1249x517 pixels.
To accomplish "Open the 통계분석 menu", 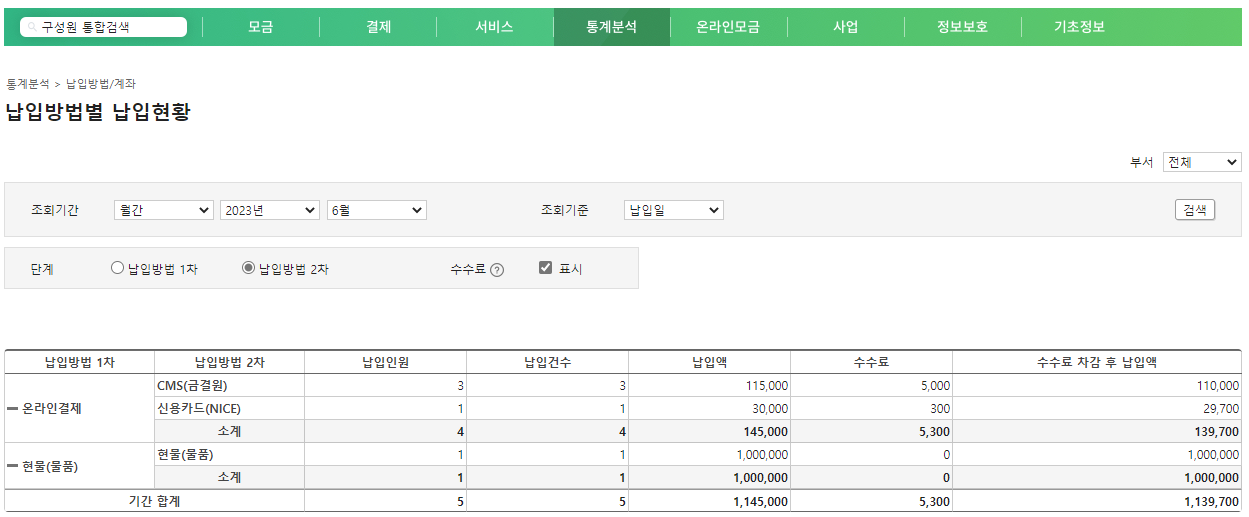I will [611, 27].
